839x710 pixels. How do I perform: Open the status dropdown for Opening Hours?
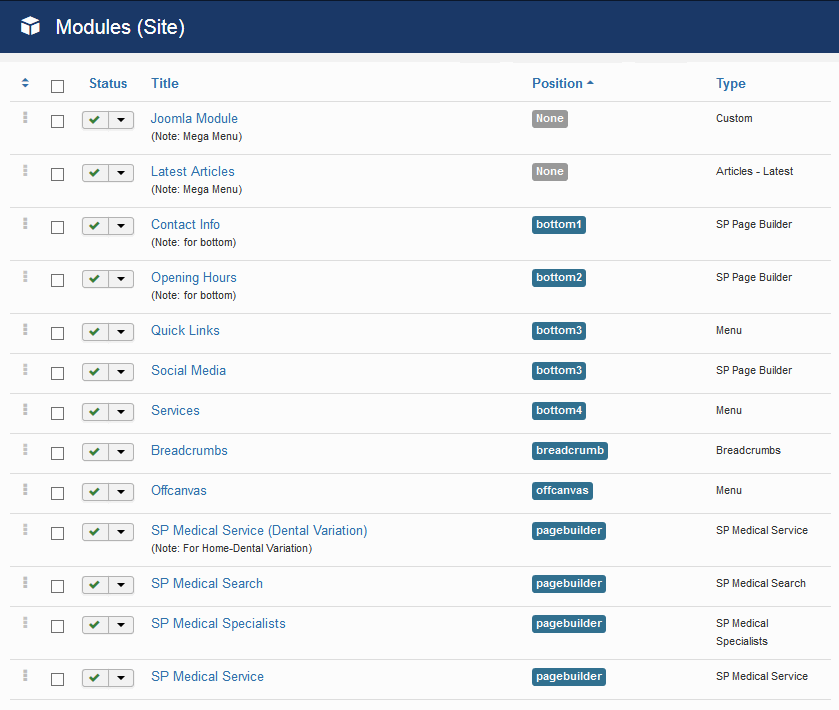coord(121,279)
